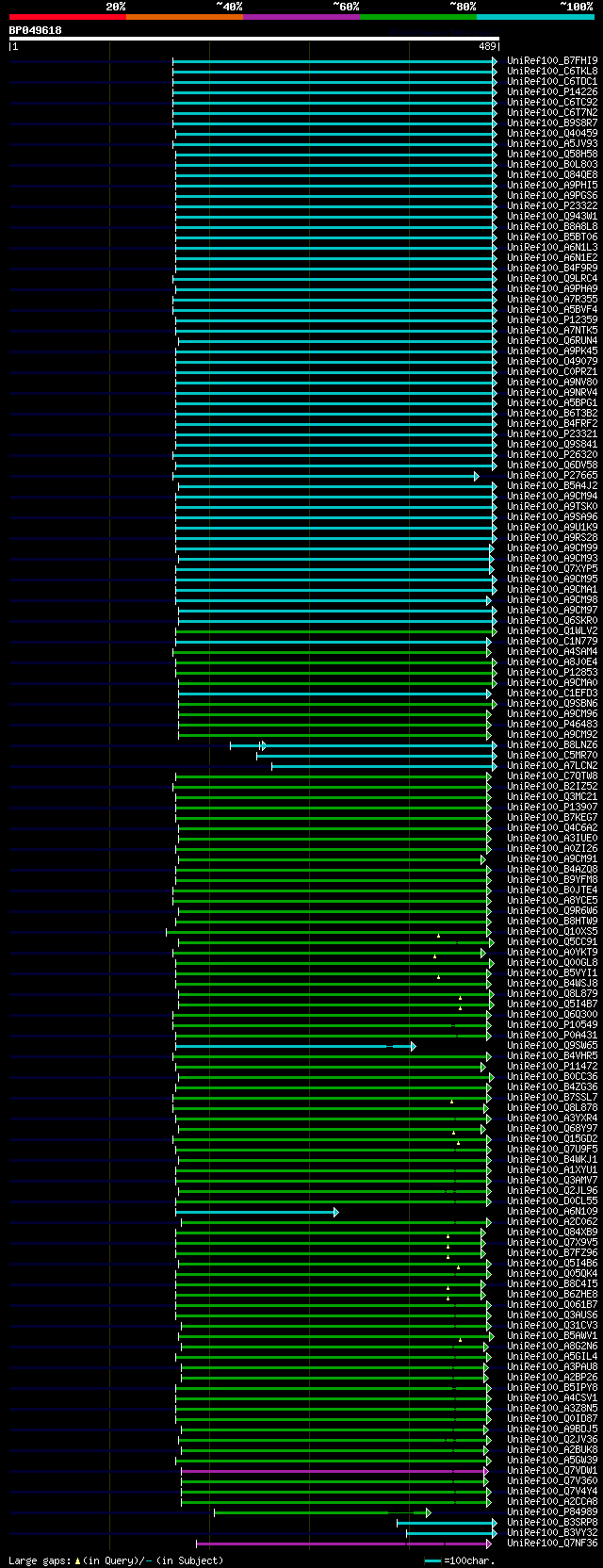Click the red 20% identity legend segment
The image size is (603, 1568).
point(68,17)
